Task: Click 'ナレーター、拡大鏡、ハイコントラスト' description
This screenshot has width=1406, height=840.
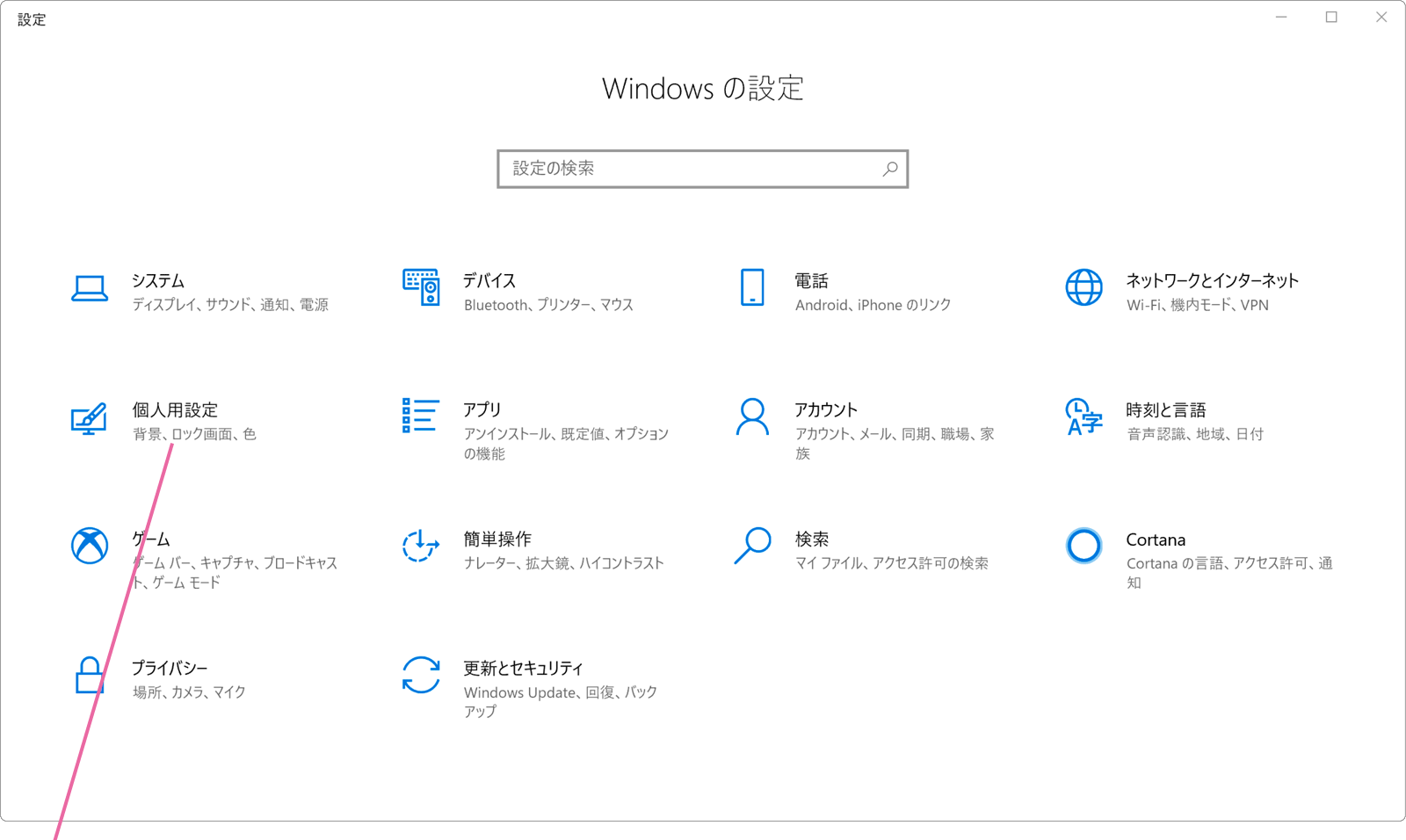Action: click(x=564, y=563)
